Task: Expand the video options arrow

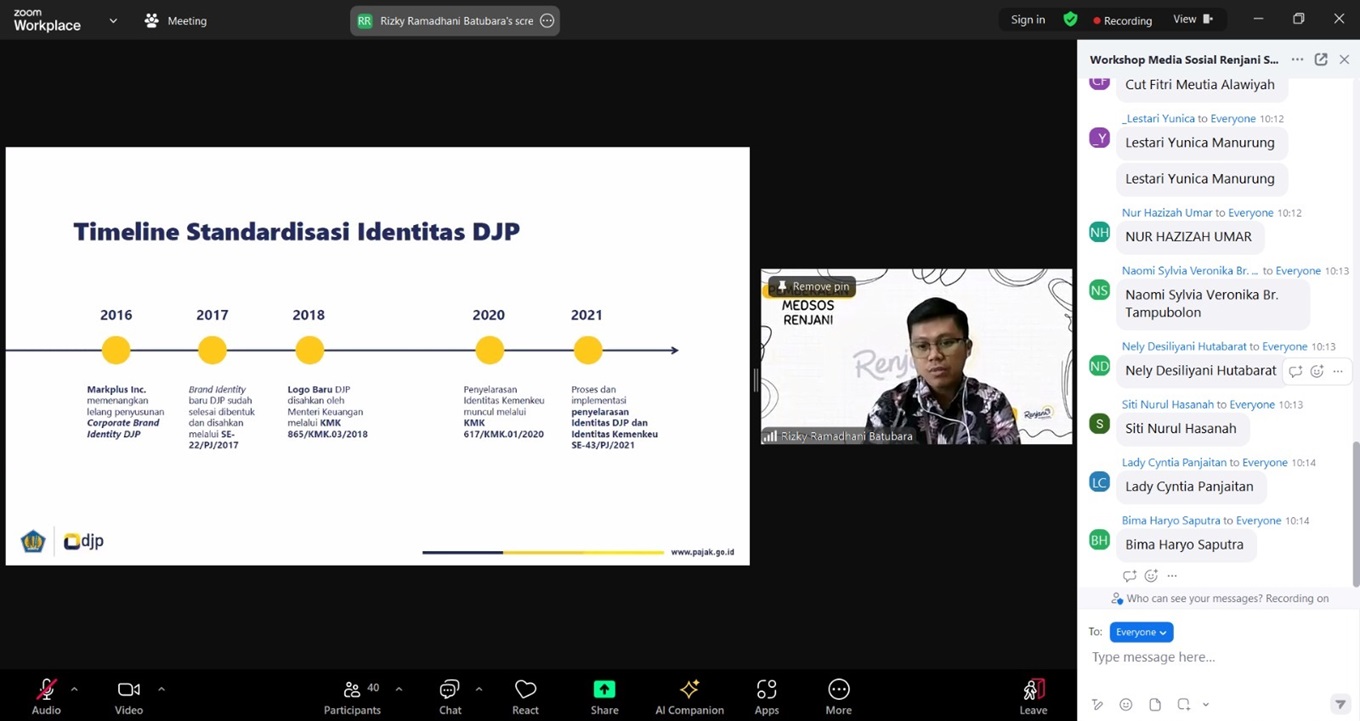Action: 161,689
